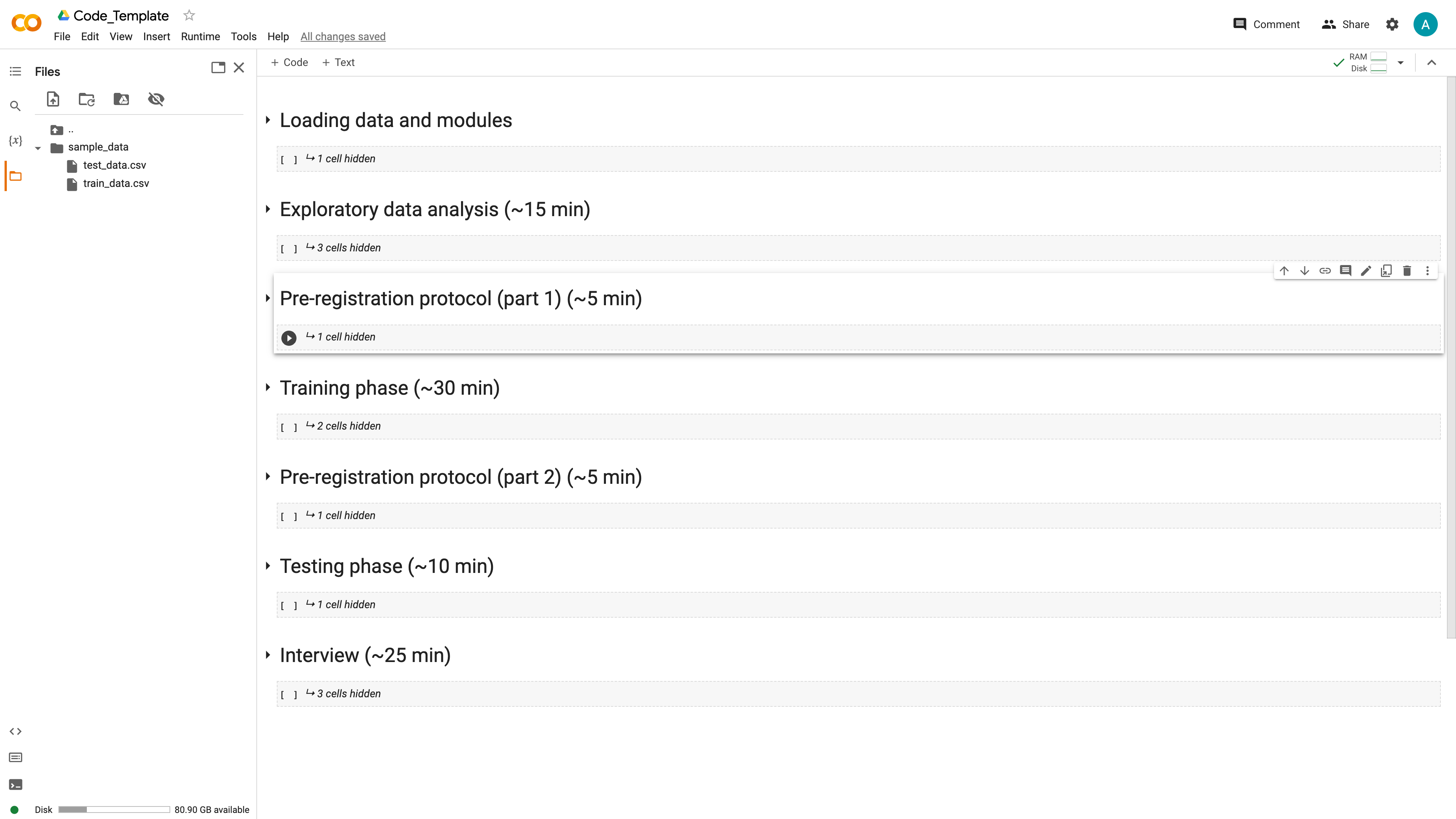1456x819 pixels.
Task: Click the cell Delete trash icon
Action: (1407, 271)
